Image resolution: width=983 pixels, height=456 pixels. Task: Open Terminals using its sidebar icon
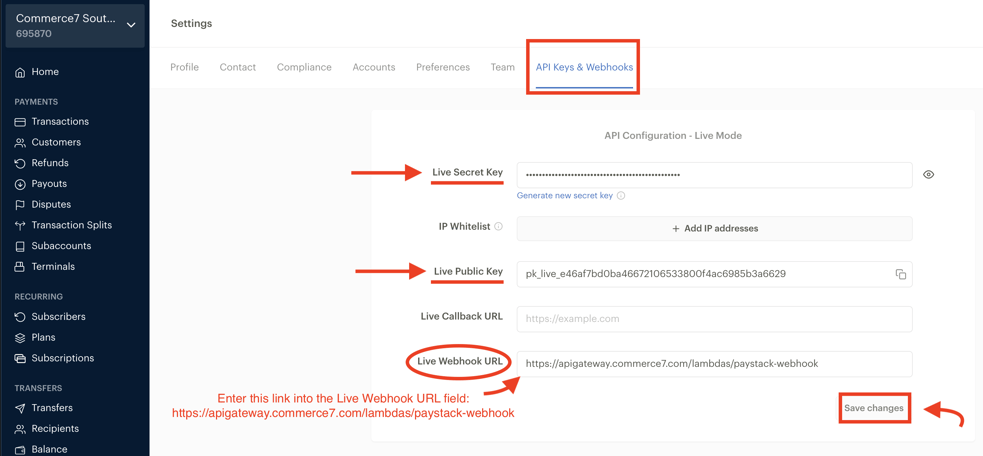[20, 267]
